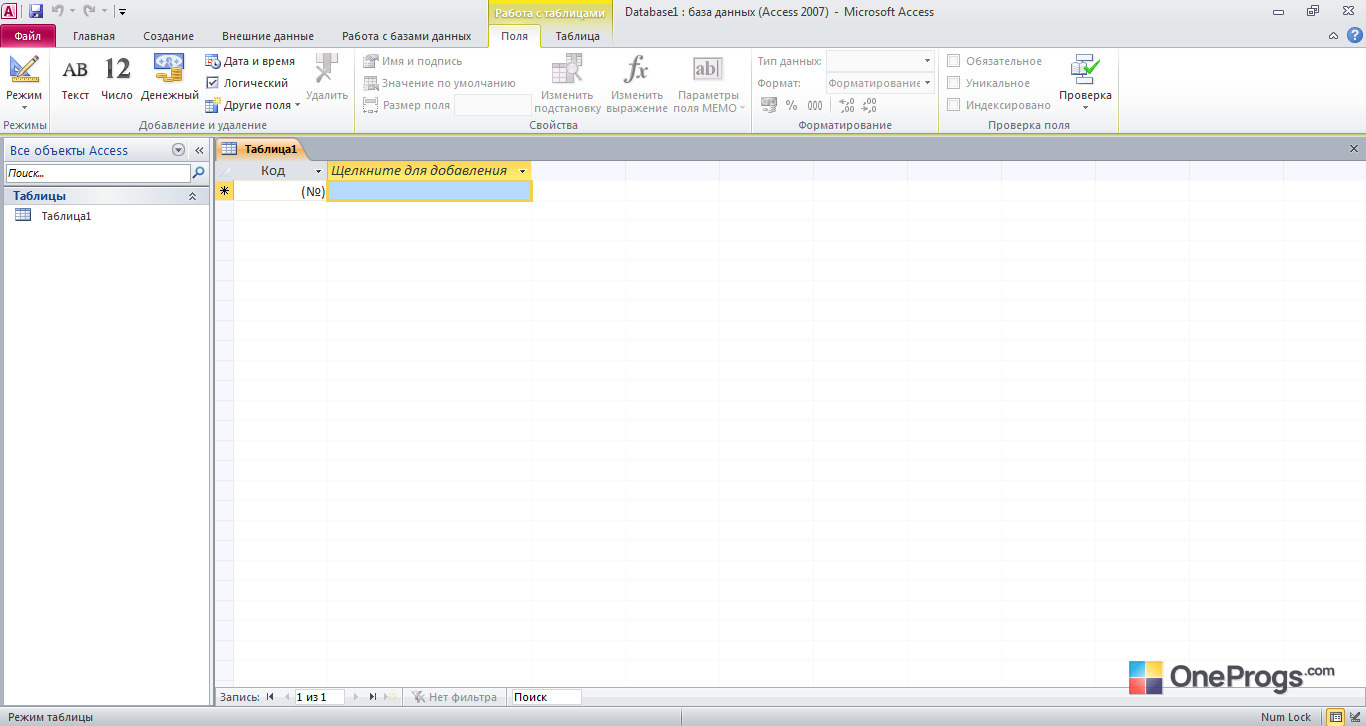Viewport: 1366px width, 726px height.
Task: Apply the percent format icon
Action: [x=791, y=105]
